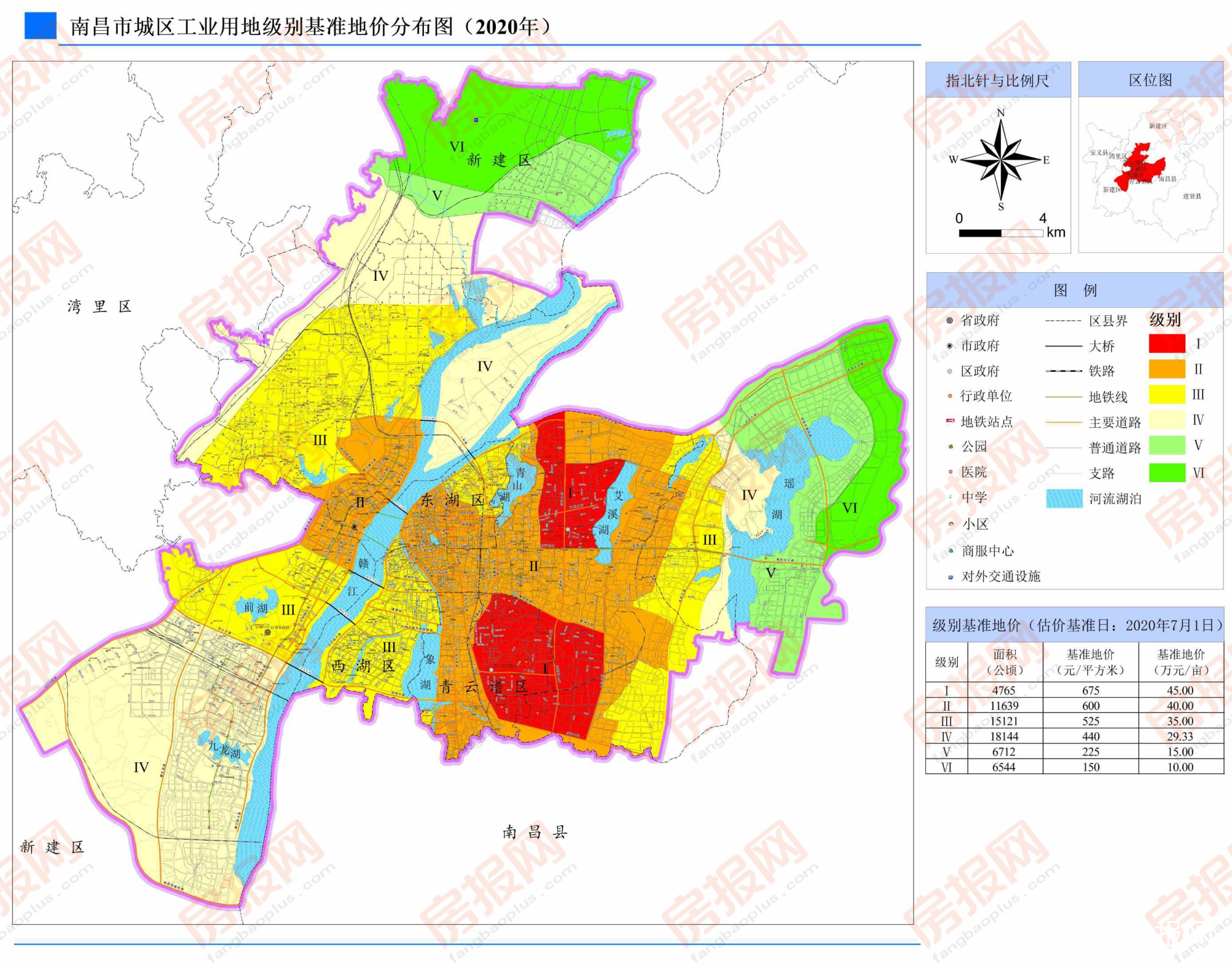Image resolution: width=1232 pixels, height=968 pixels.
Task: Click the light green level V swatch
Action: pos(1167,445)
